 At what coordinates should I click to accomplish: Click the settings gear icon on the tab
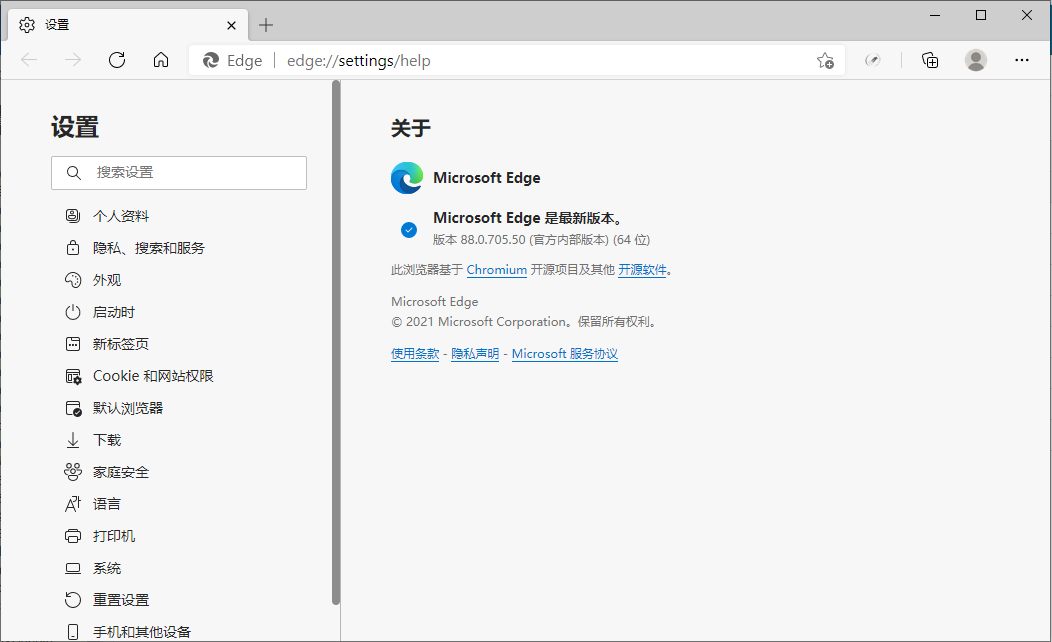coord(27,25)
